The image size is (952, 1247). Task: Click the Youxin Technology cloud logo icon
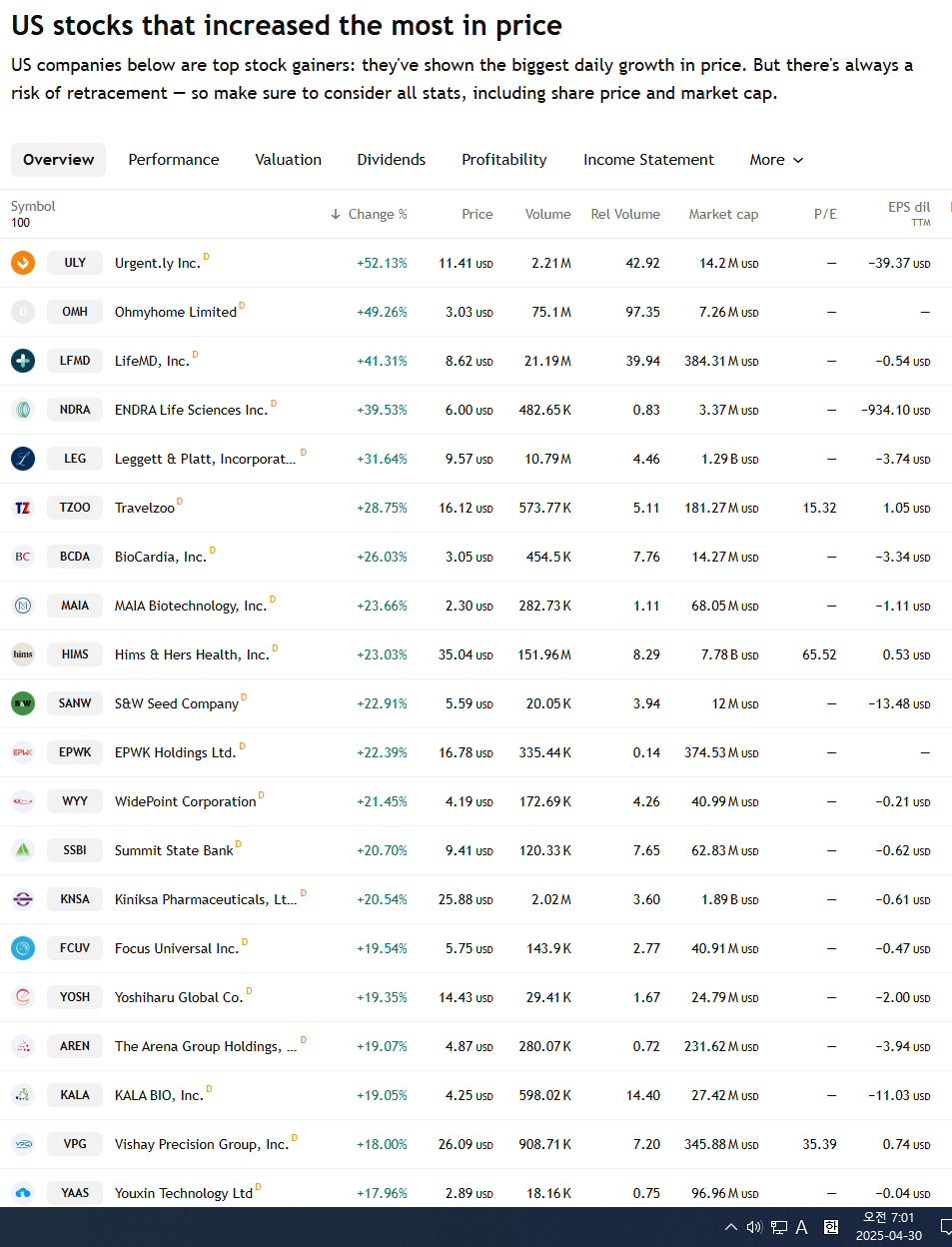(x=23, y=1193)
